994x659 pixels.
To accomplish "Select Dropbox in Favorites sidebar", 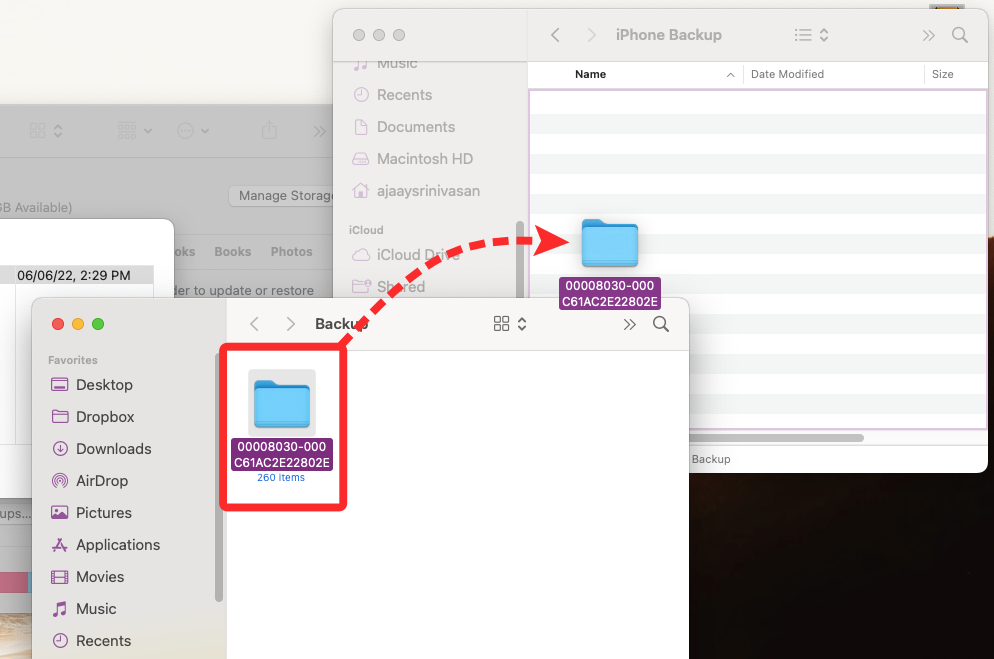I will [93, 417].
